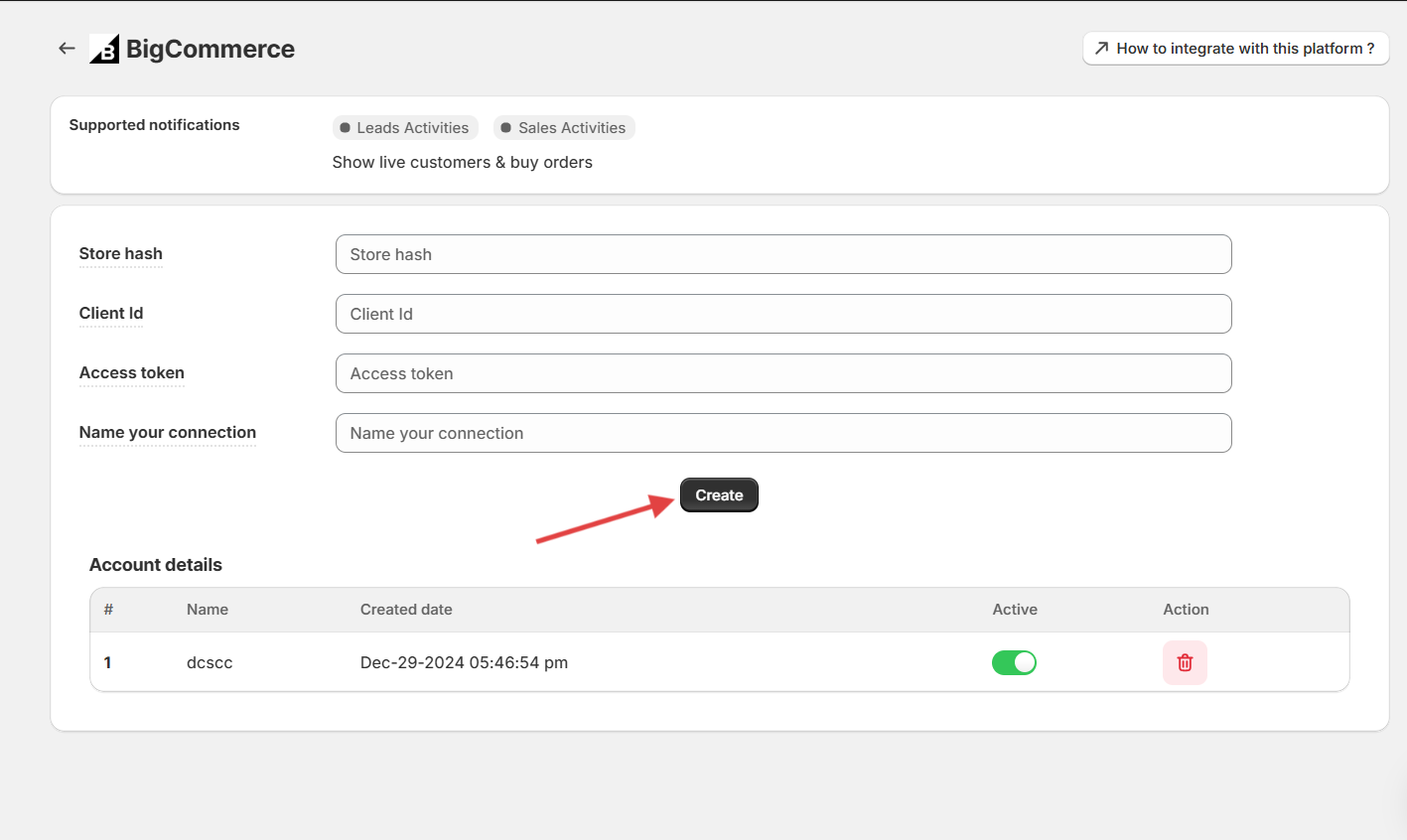Focus the Access token input field

[x=783, y=373]
